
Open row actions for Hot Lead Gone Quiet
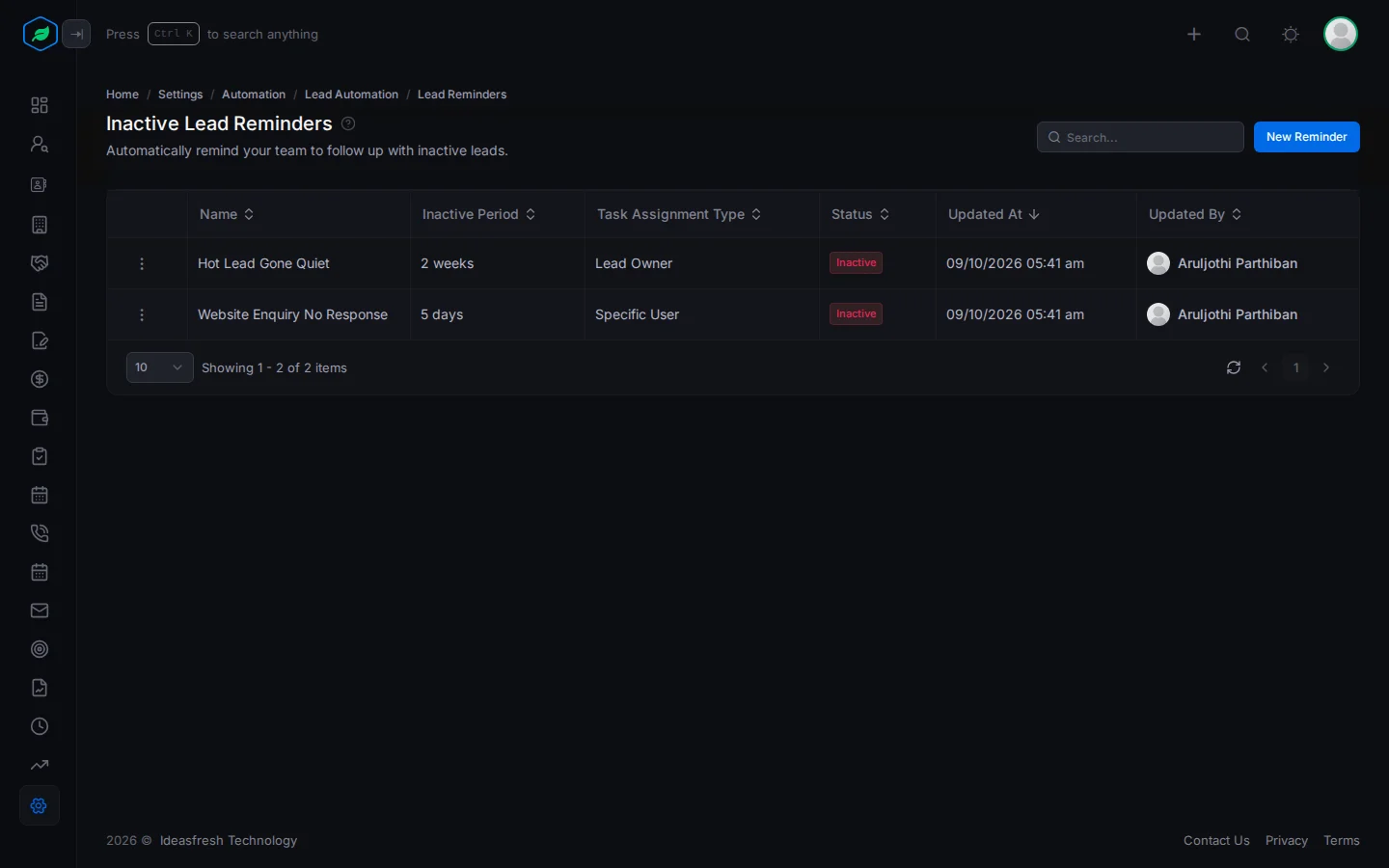(x=142, y=264)
